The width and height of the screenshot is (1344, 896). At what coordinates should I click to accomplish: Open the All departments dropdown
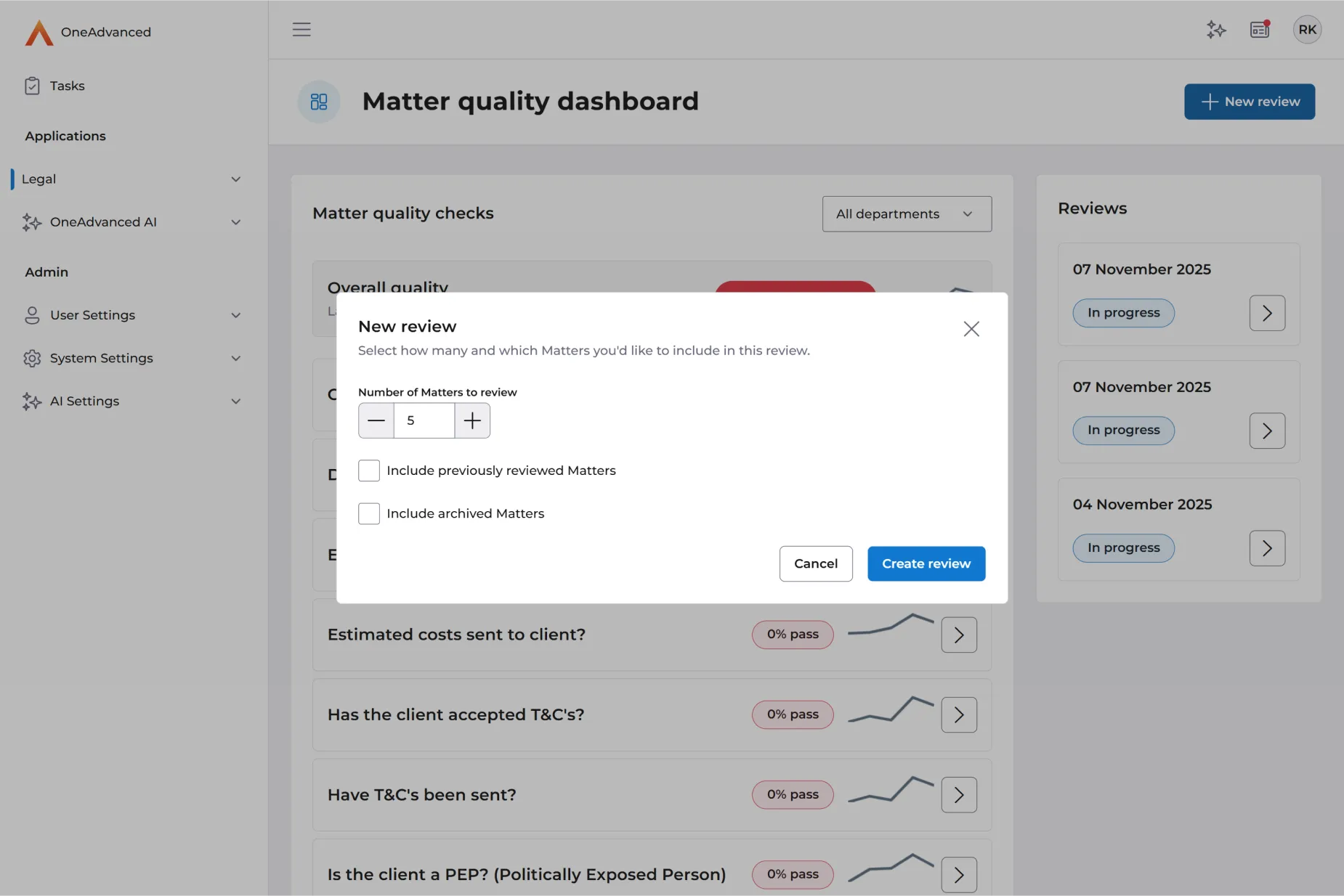(906, 214)
